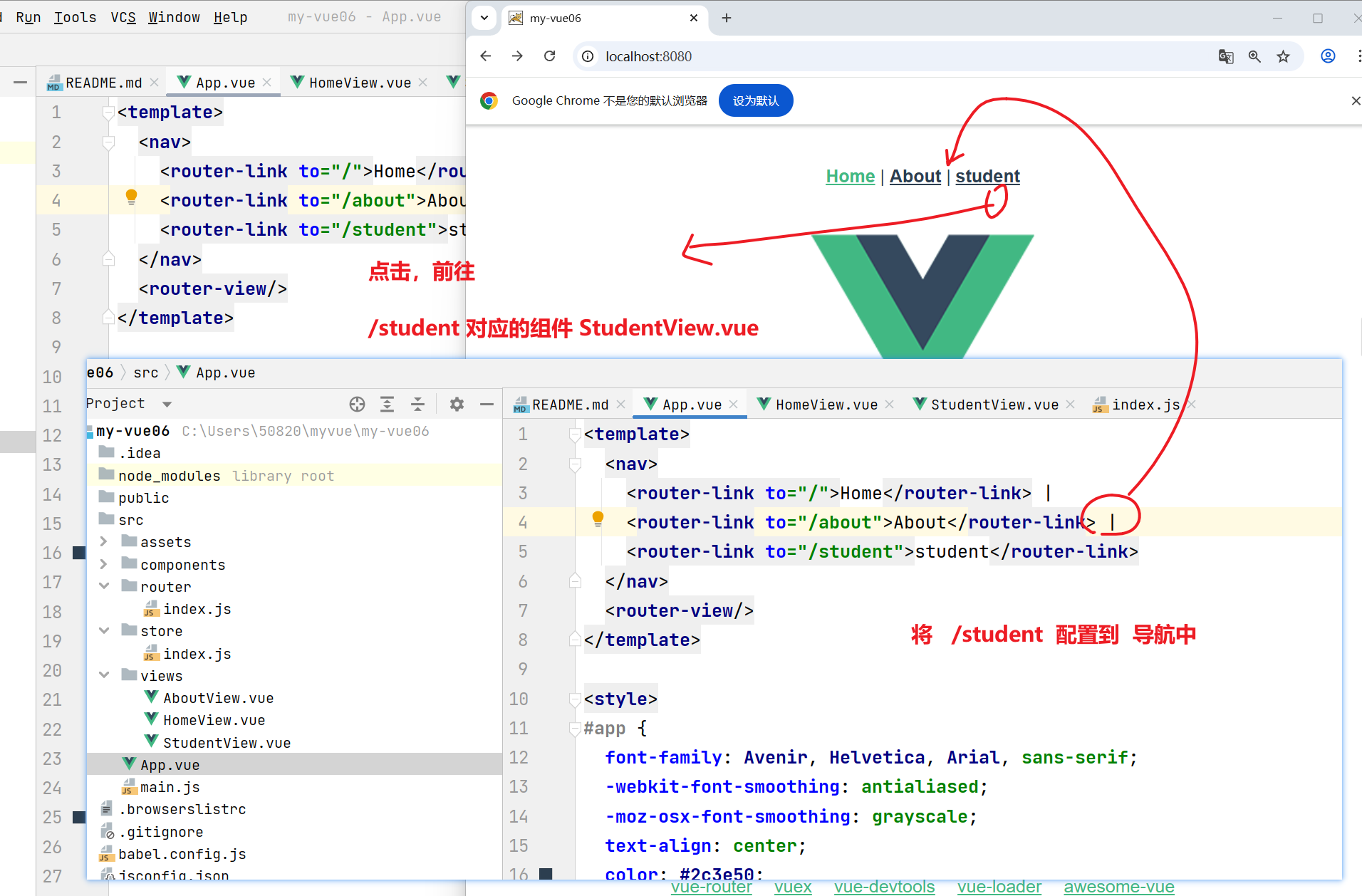The width and height of the screenshot is (1362, 896).
Task: Open the Window menu
Action: tap(174, 17)
